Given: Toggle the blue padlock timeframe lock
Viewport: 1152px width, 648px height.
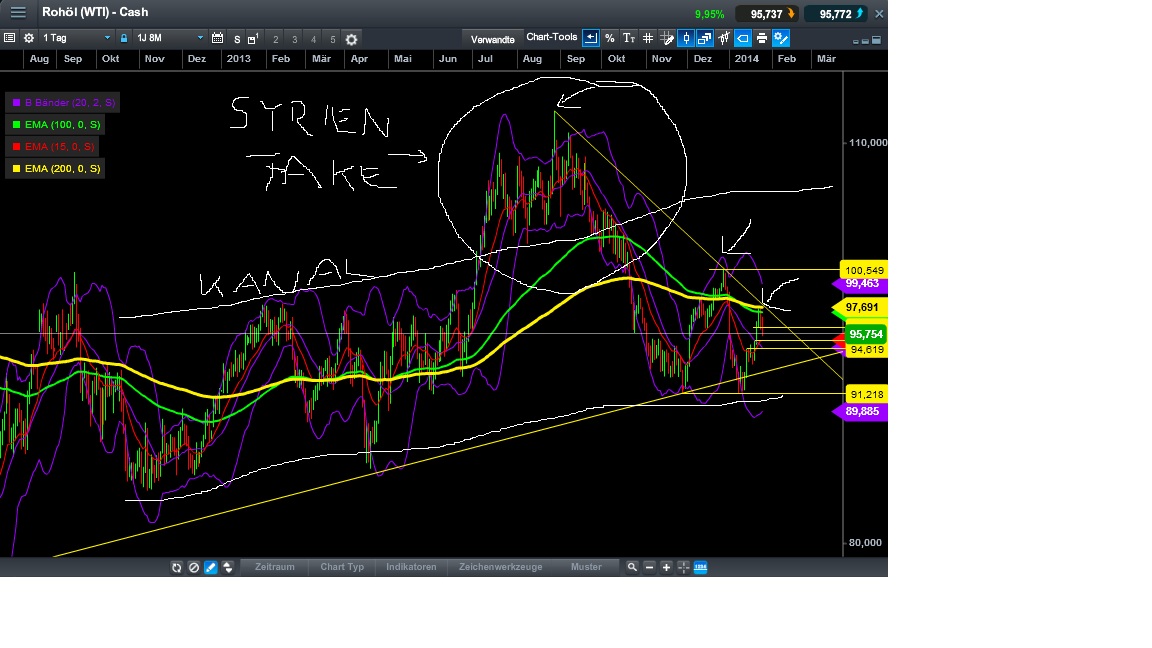Looking at the screenshot, I should (x=123, y=39).
